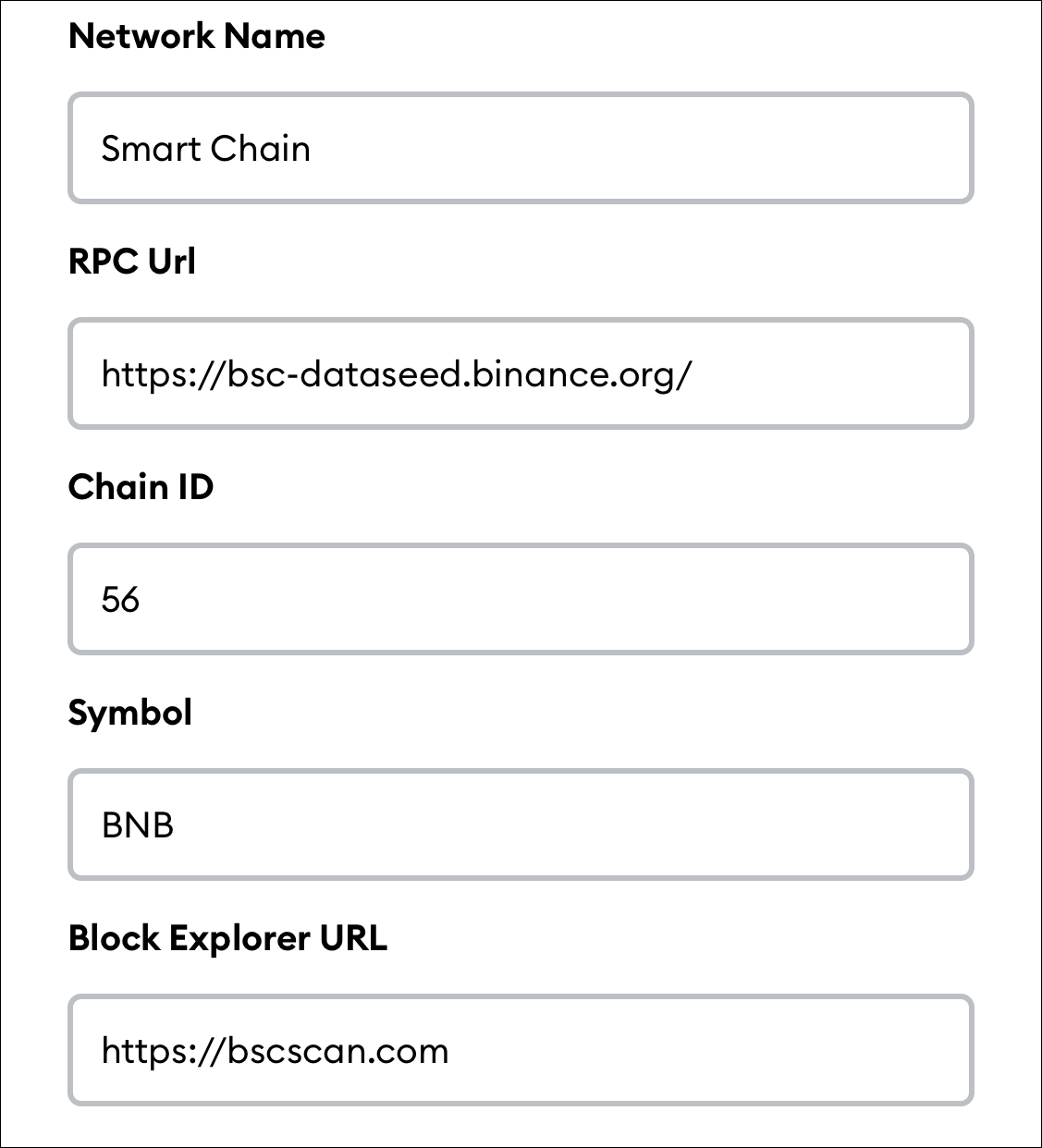Click the 'Smart Chain' text value
The image size is (1042, 1148).
click(205, 149)
